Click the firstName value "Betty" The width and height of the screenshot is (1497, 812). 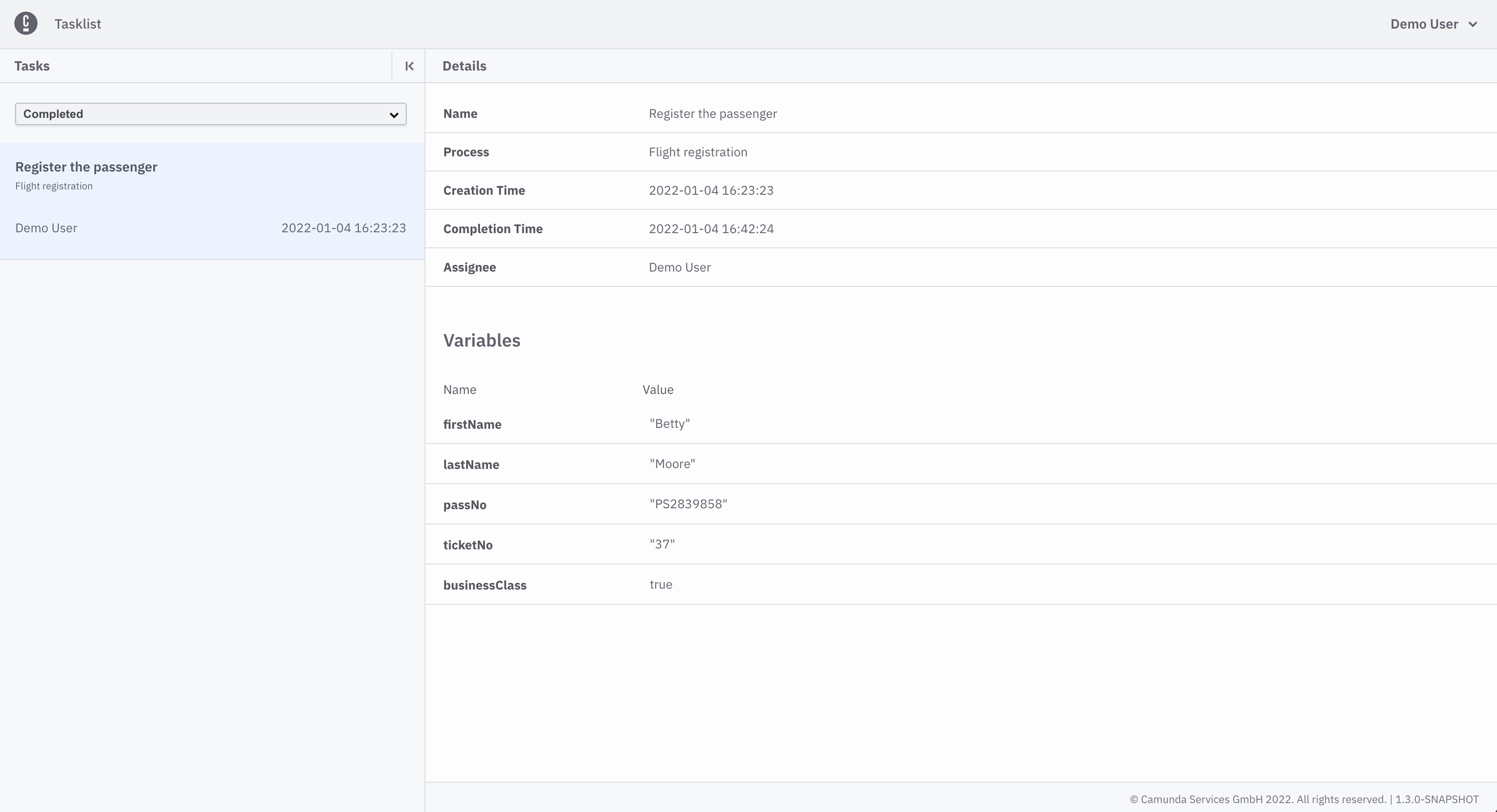tap(669, 424)
